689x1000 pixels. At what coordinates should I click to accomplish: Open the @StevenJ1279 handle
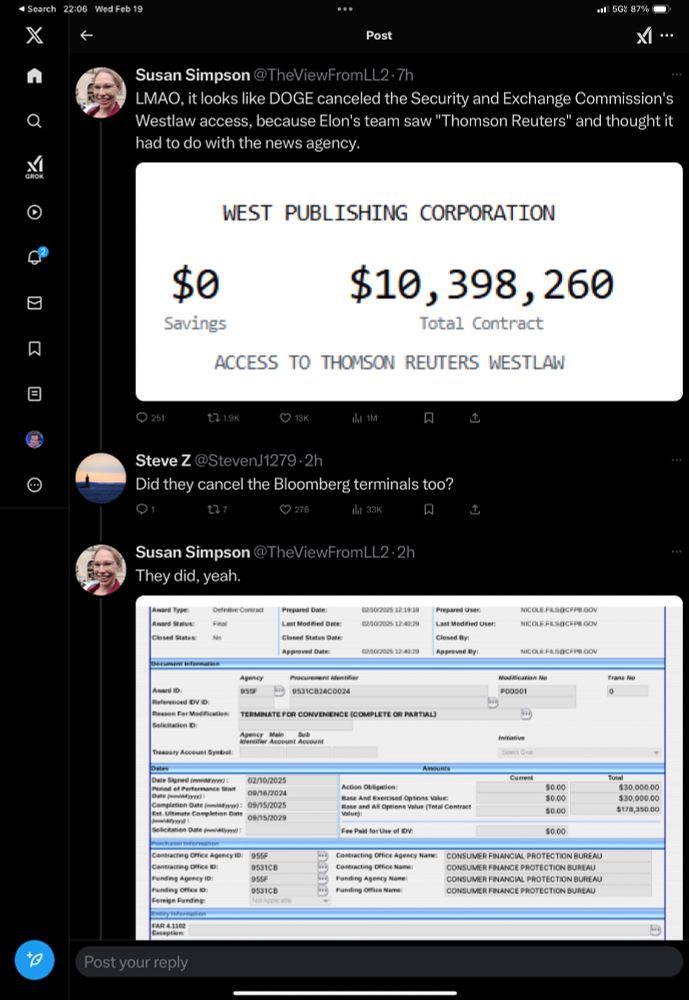[x=245, y=460]
